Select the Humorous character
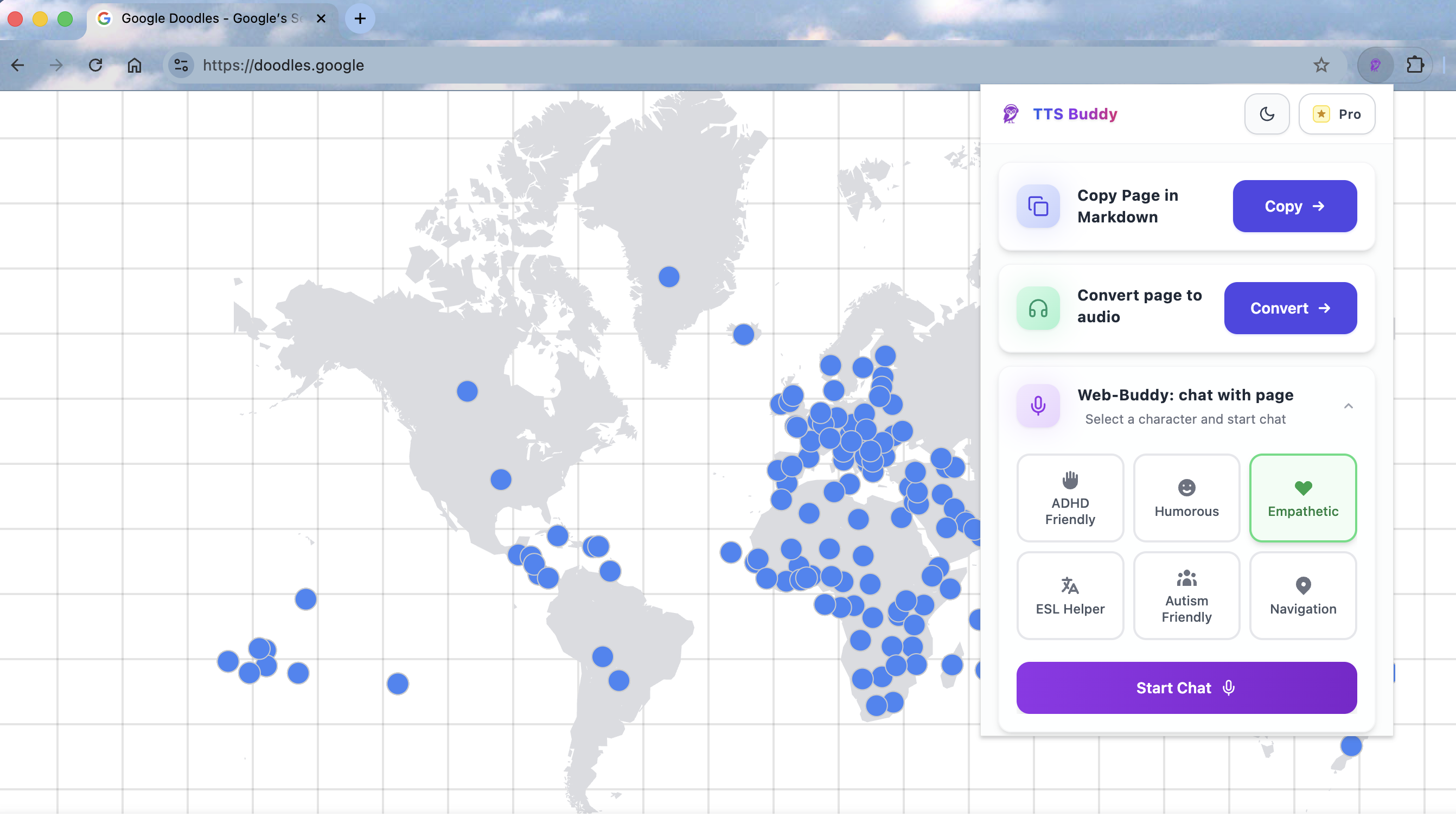Screen dimensions: 1456x830 (1186, 497)
